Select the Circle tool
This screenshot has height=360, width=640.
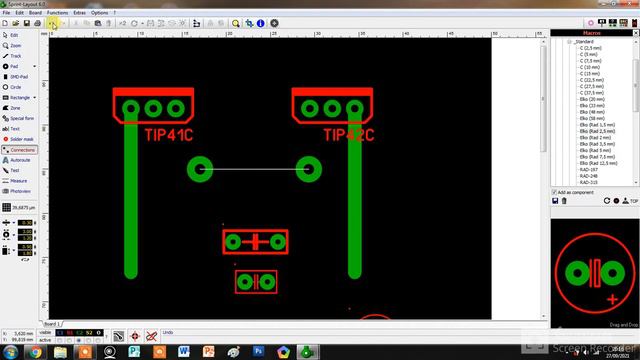[12, 87]
